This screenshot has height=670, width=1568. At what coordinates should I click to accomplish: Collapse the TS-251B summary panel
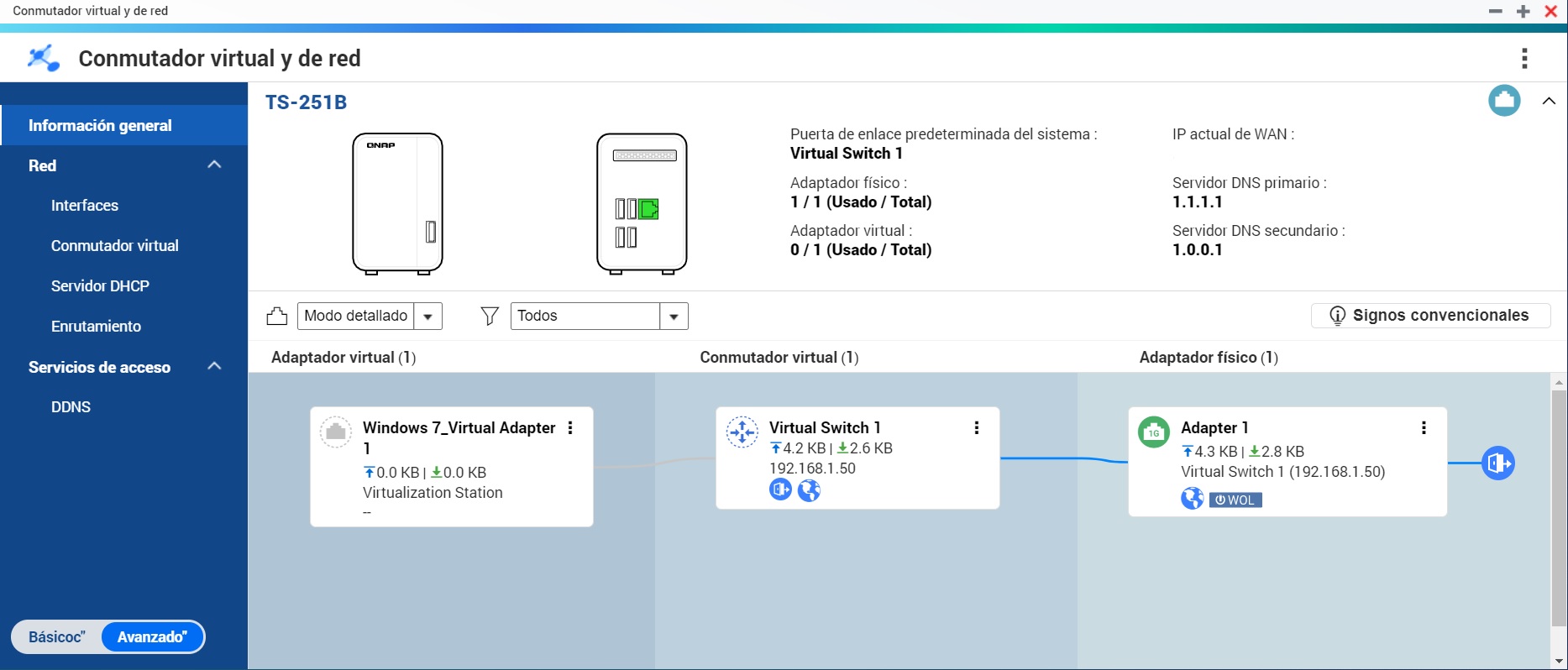pos(1549,101)
